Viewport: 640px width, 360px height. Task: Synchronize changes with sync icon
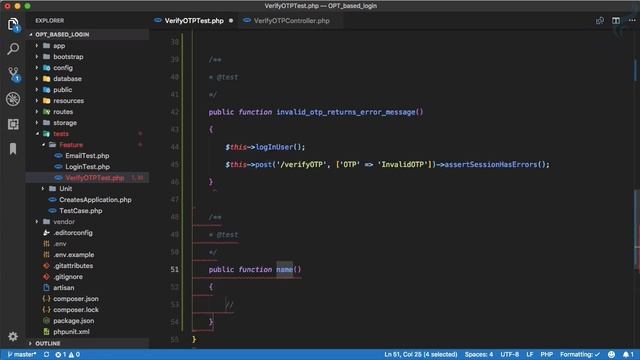47,354
